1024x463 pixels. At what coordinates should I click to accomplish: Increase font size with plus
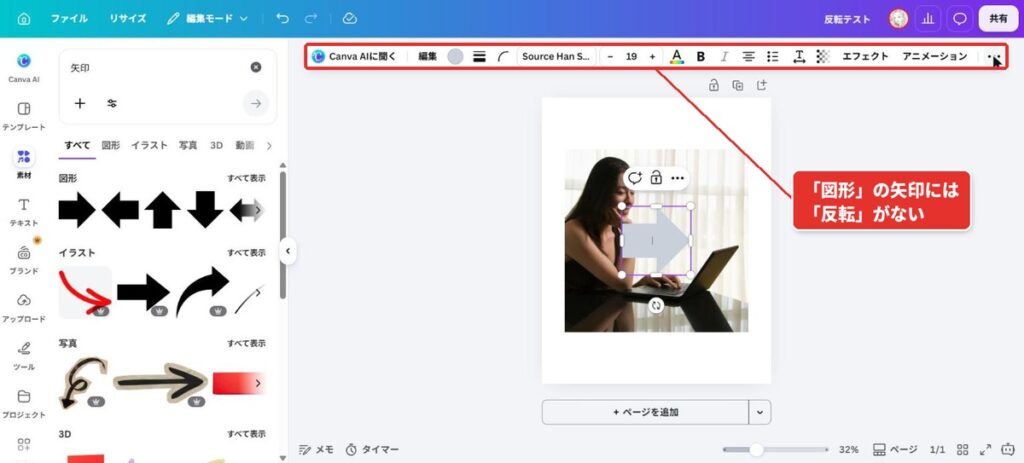click(652, 57)
